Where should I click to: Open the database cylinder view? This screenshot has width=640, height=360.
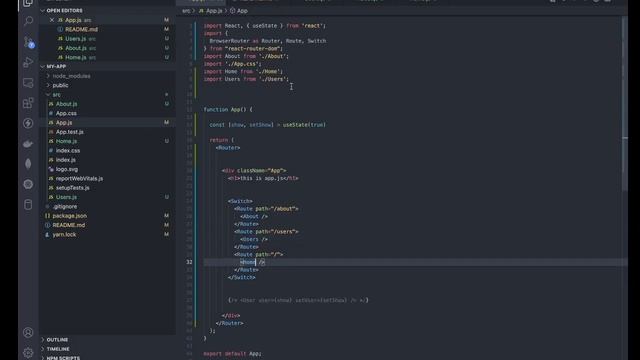pyautogui.click(x=28, y=204)
